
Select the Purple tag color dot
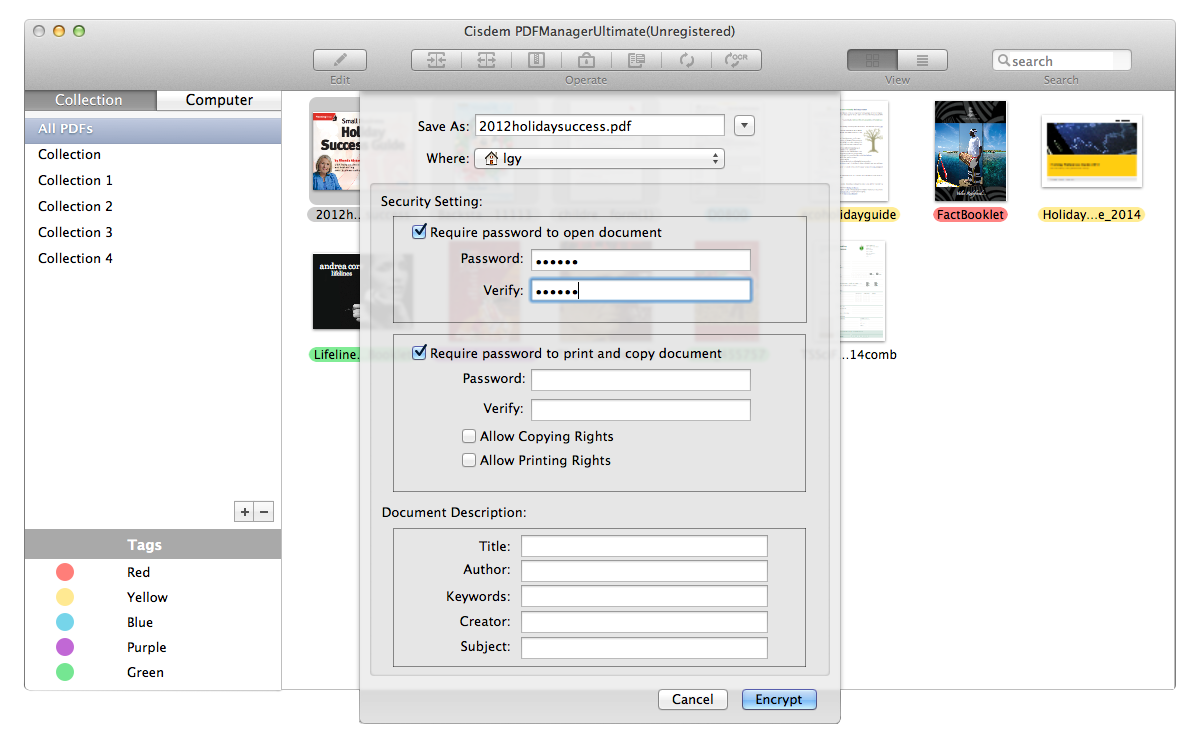[65, 647]
